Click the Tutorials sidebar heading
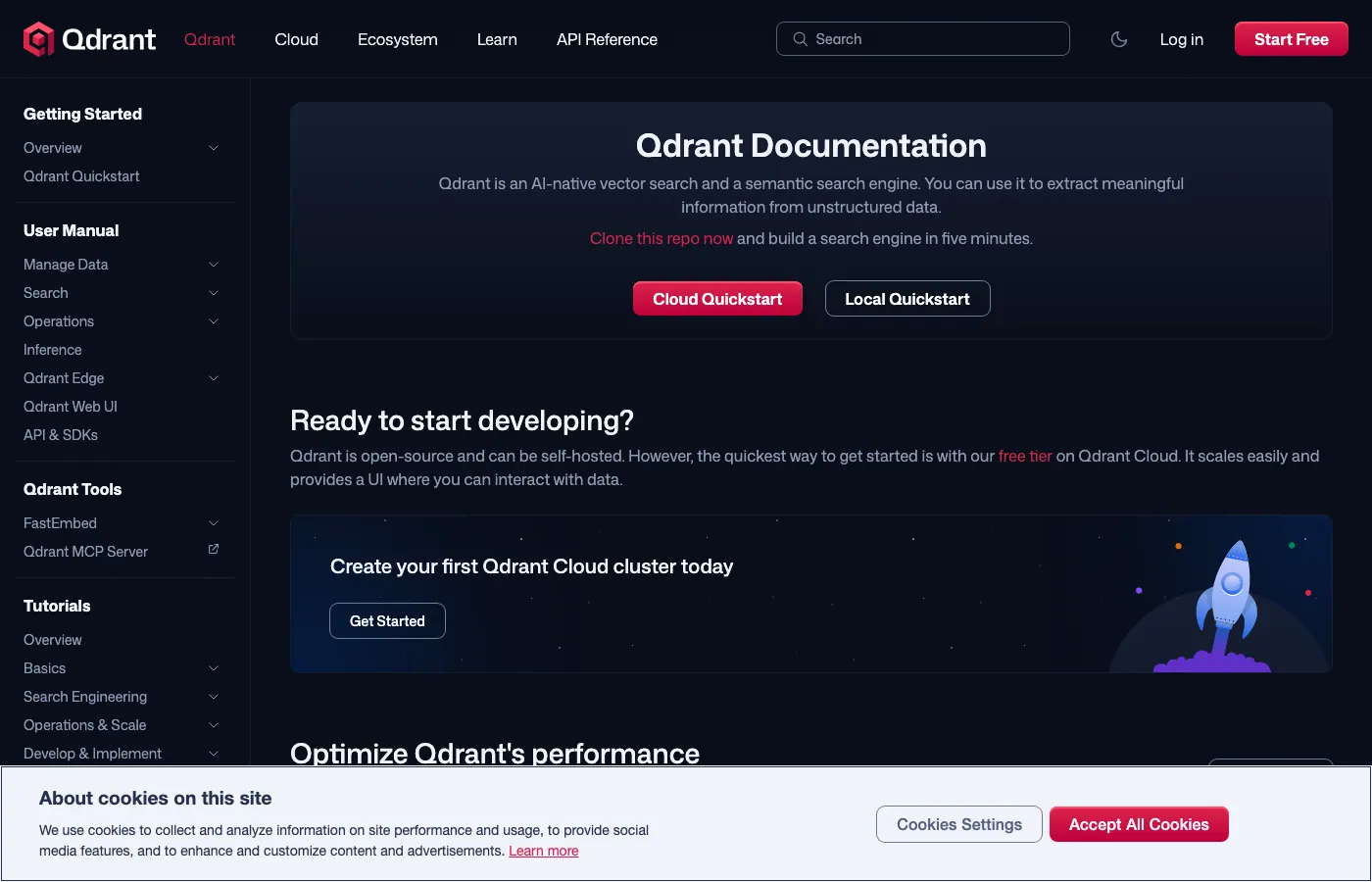 [x=57, y=606]
